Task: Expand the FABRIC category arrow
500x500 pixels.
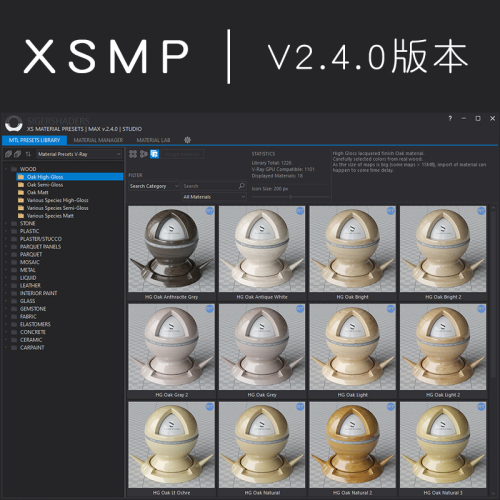Action: pyautogui.click(x=6, y=317)
